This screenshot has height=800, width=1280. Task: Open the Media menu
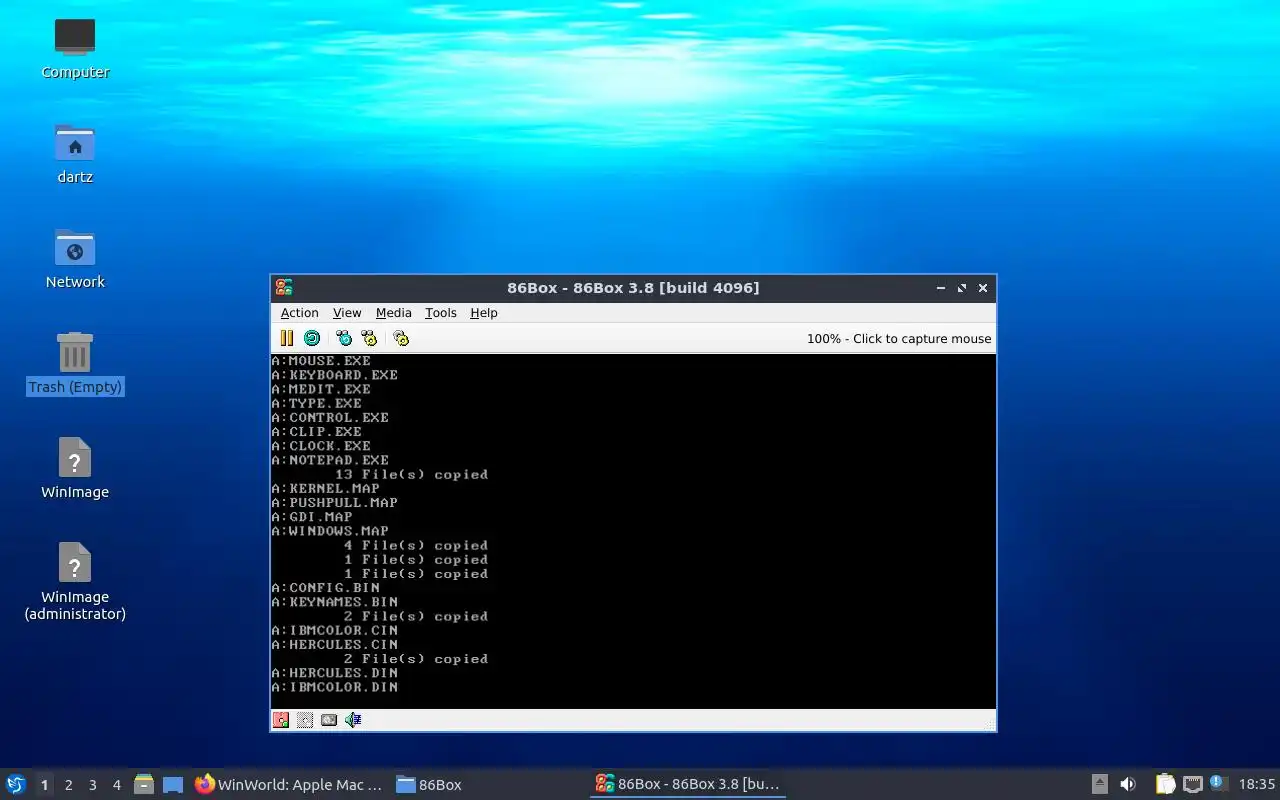point(393,313)
